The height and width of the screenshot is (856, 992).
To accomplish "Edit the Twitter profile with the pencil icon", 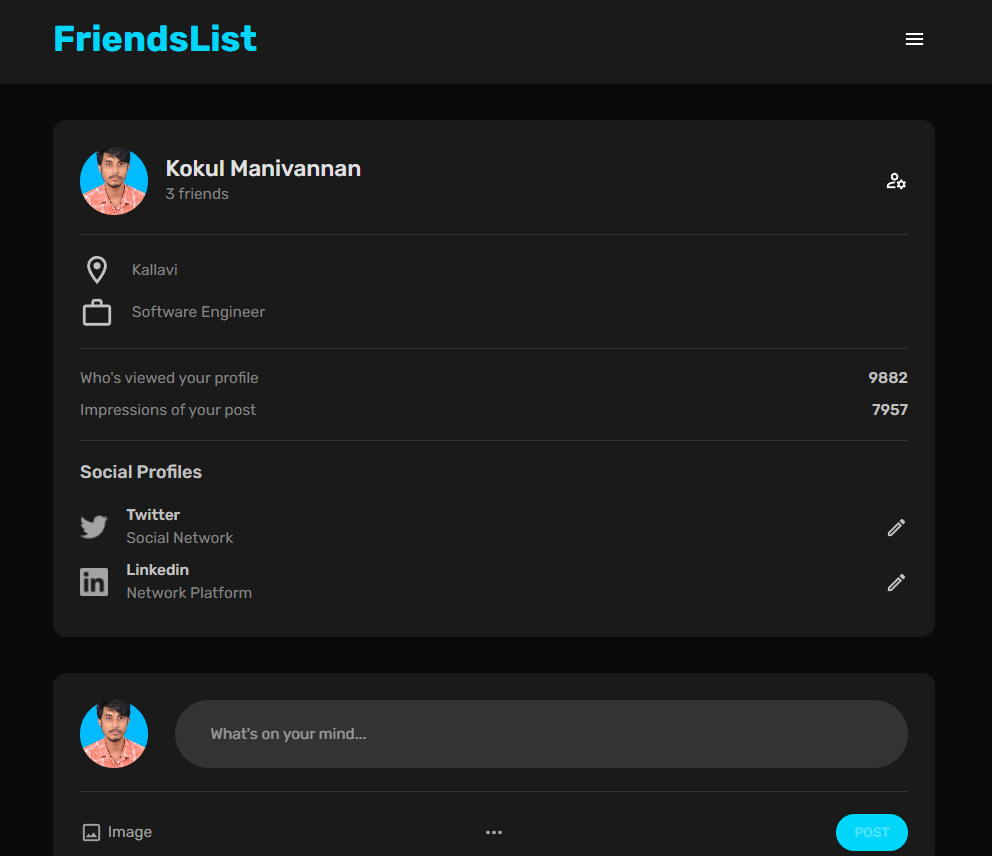I will 896,527.
